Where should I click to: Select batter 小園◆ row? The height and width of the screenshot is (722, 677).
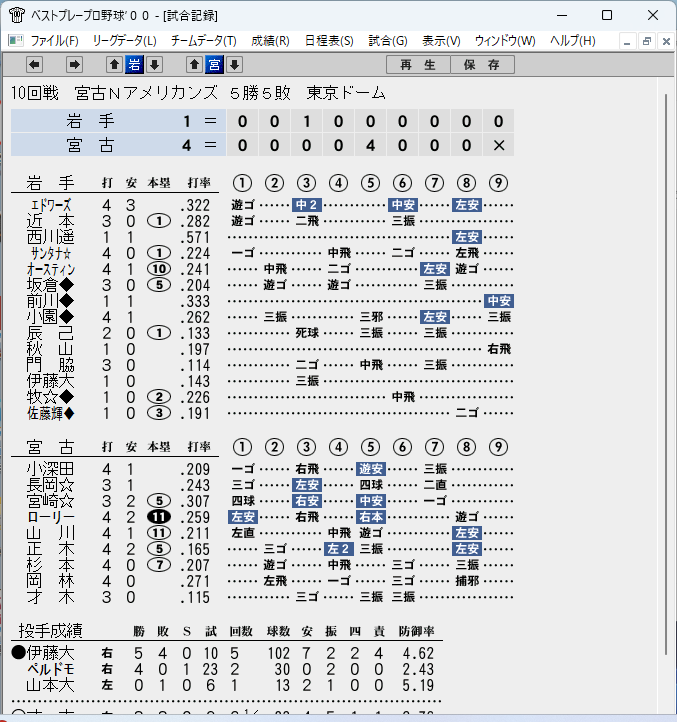(x=50, y=317)
